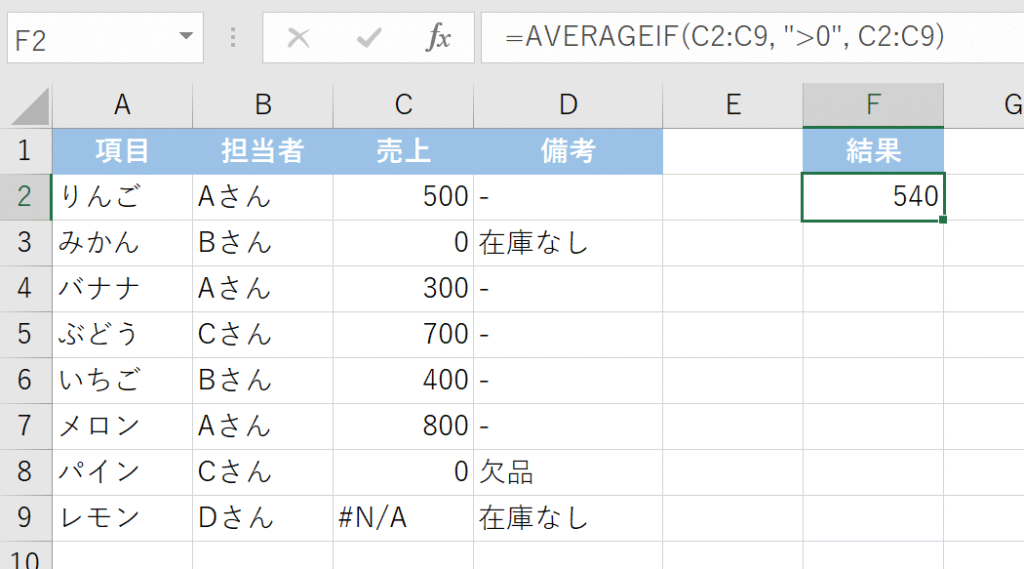The image size is (1024, 569).
Task: Click the Name Box showing F2
Action: click(90, 38)
